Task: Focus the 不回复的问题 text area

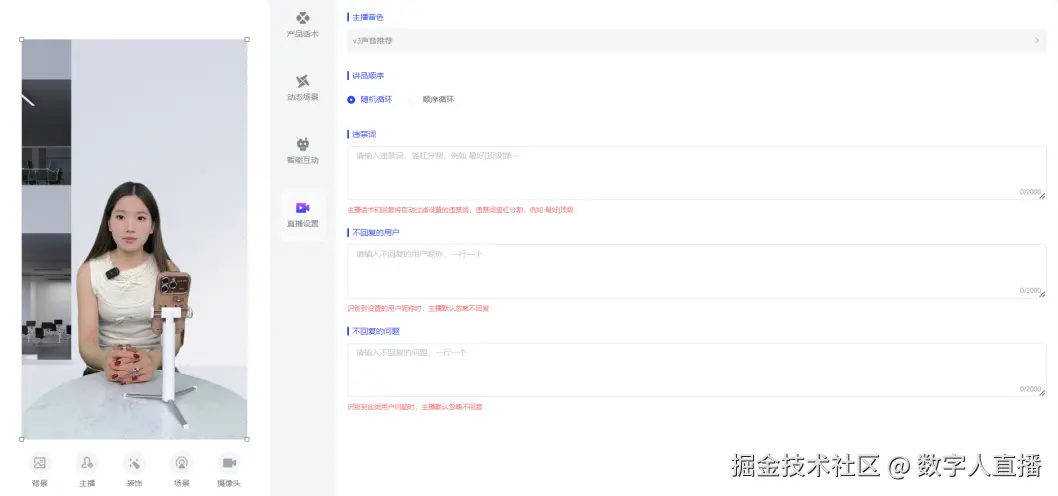Action: pyautogui.click(x=696, y=370)
